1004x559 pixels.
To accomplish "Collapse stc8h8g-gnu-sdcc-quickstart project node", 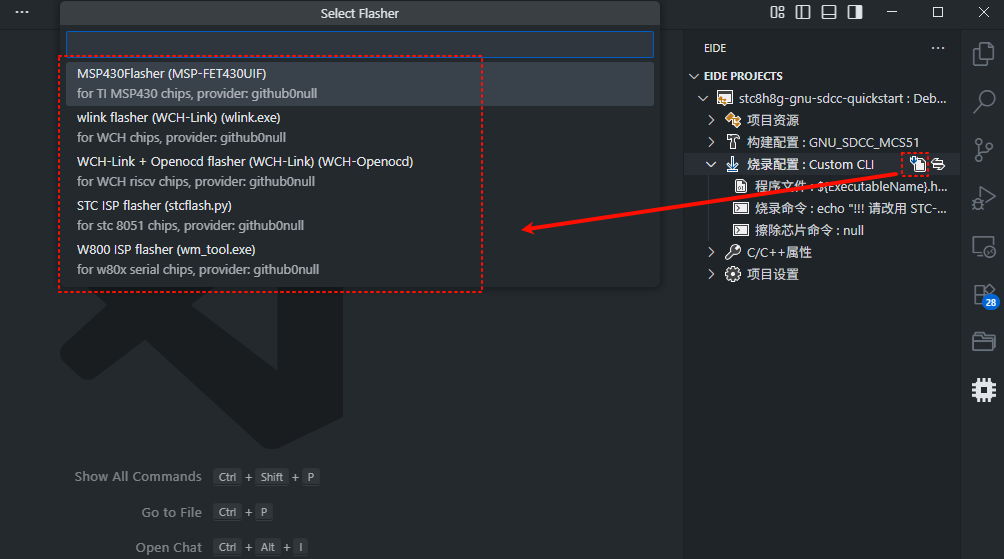I will 703,99.
